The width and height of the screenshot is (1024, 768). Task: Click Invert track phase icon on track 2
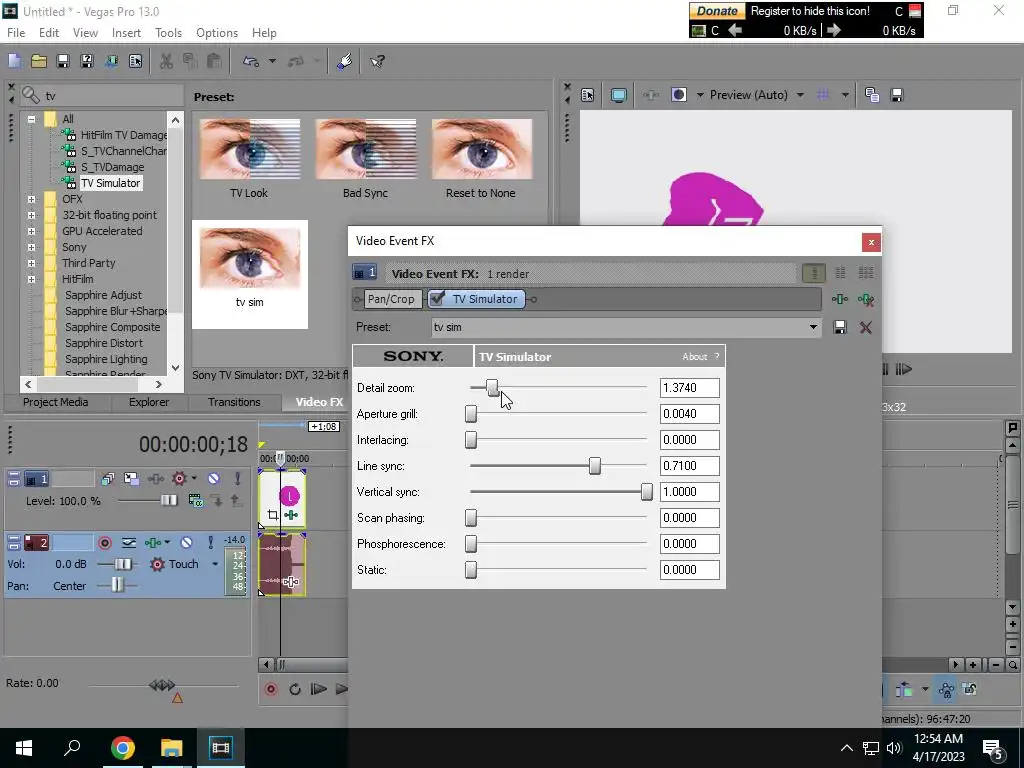(x=129, y=543)
